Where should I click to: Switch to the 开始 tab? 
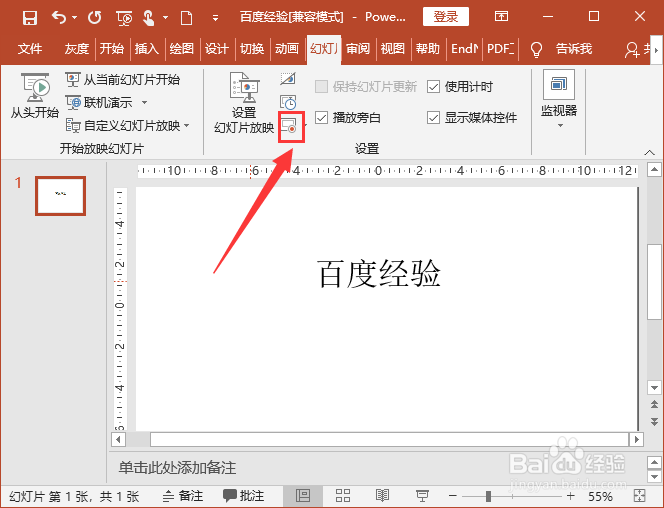112,49
